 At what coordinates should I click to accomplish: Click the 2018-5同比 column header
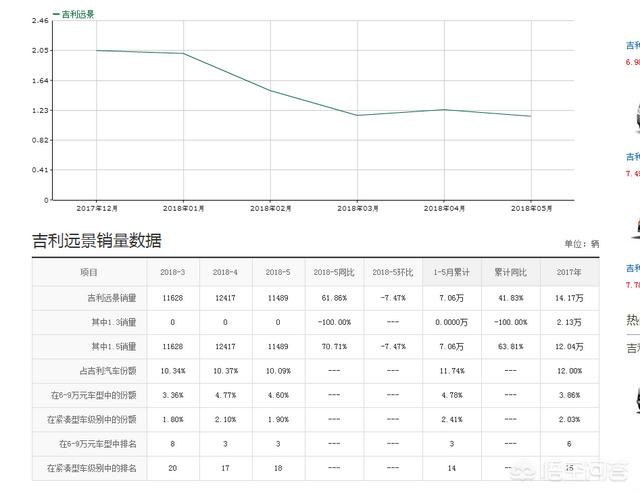point(332,272)
